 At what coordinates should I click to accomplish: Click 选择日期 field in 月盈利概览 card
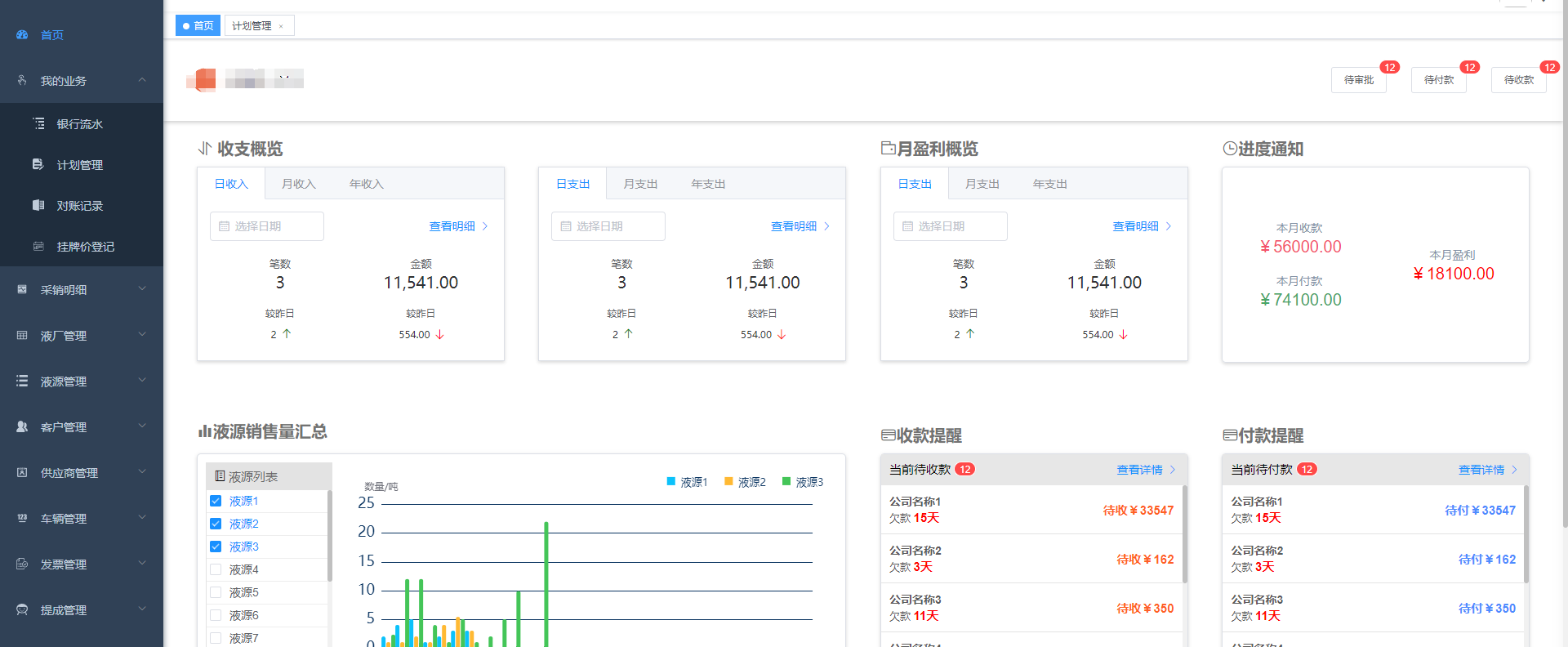pos(951,226)
